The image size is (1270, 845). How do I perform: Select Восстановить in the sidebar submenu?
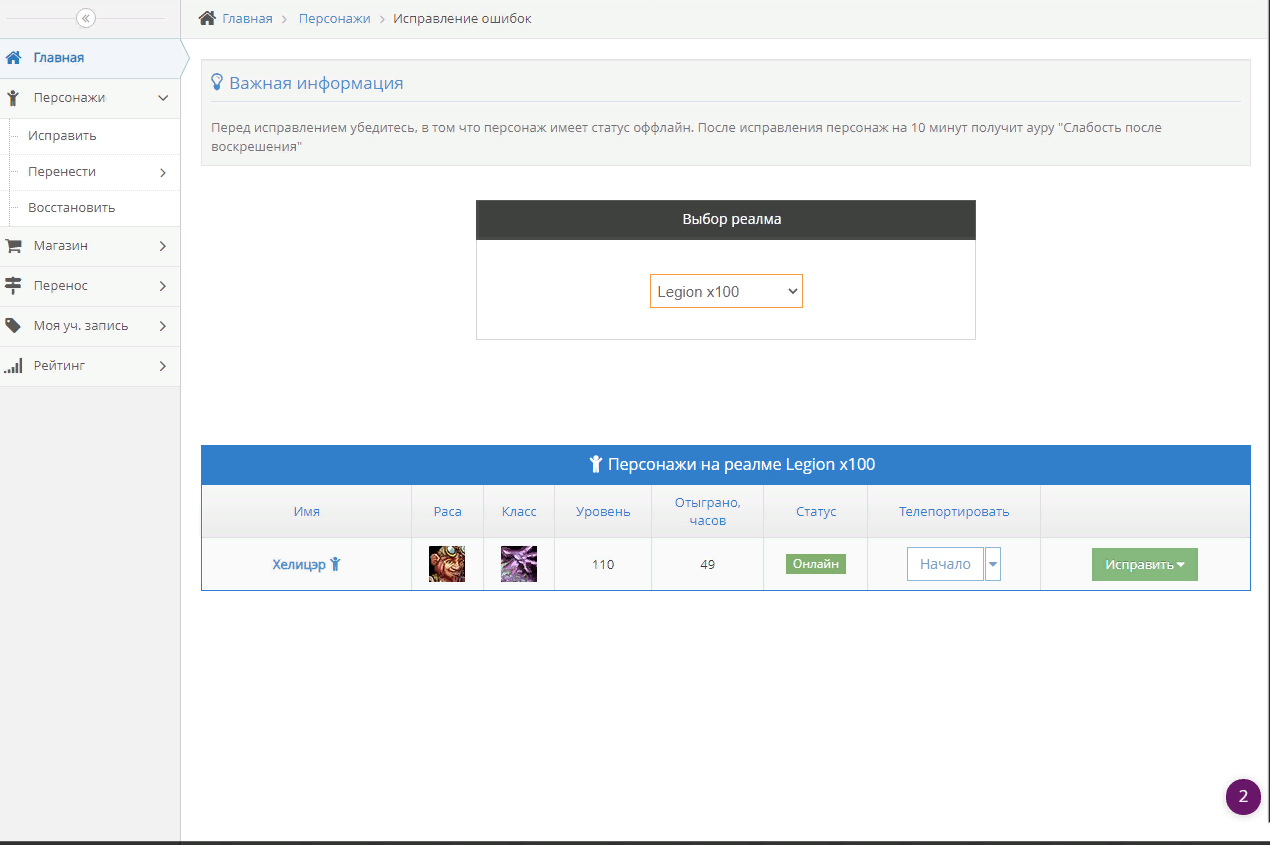[71, 208]
